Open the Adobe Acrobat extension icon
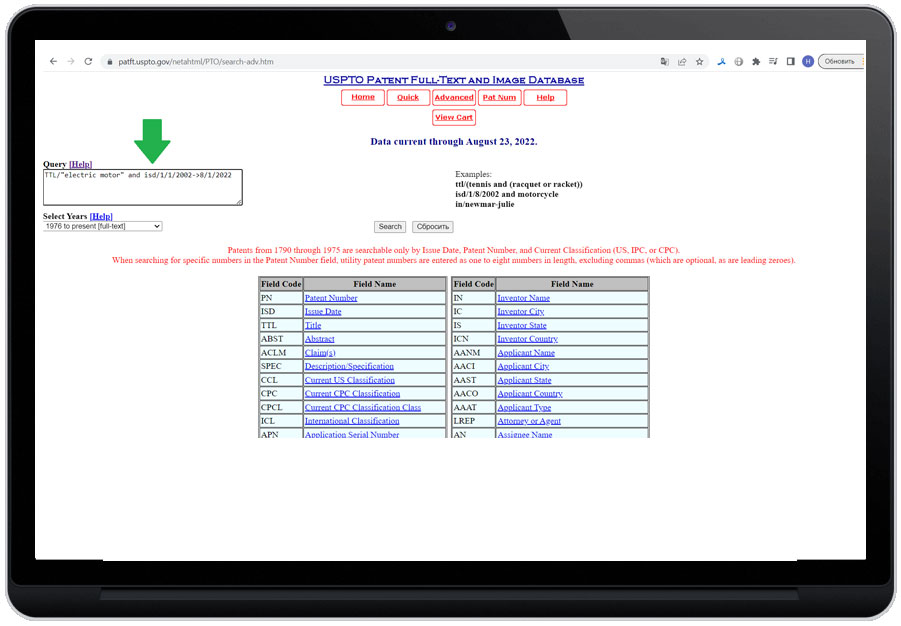The image size is (901, 626). (722, 61)
